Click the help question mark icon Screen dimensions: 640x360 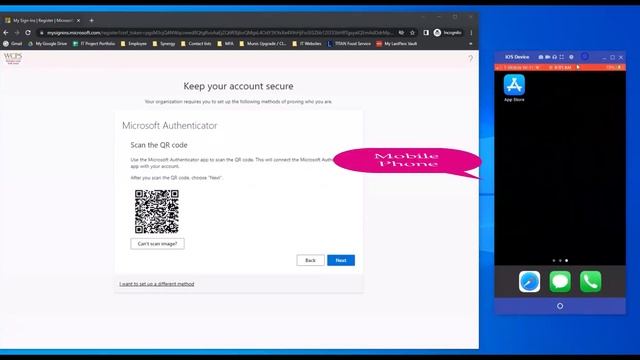click(x=471, y=58)
